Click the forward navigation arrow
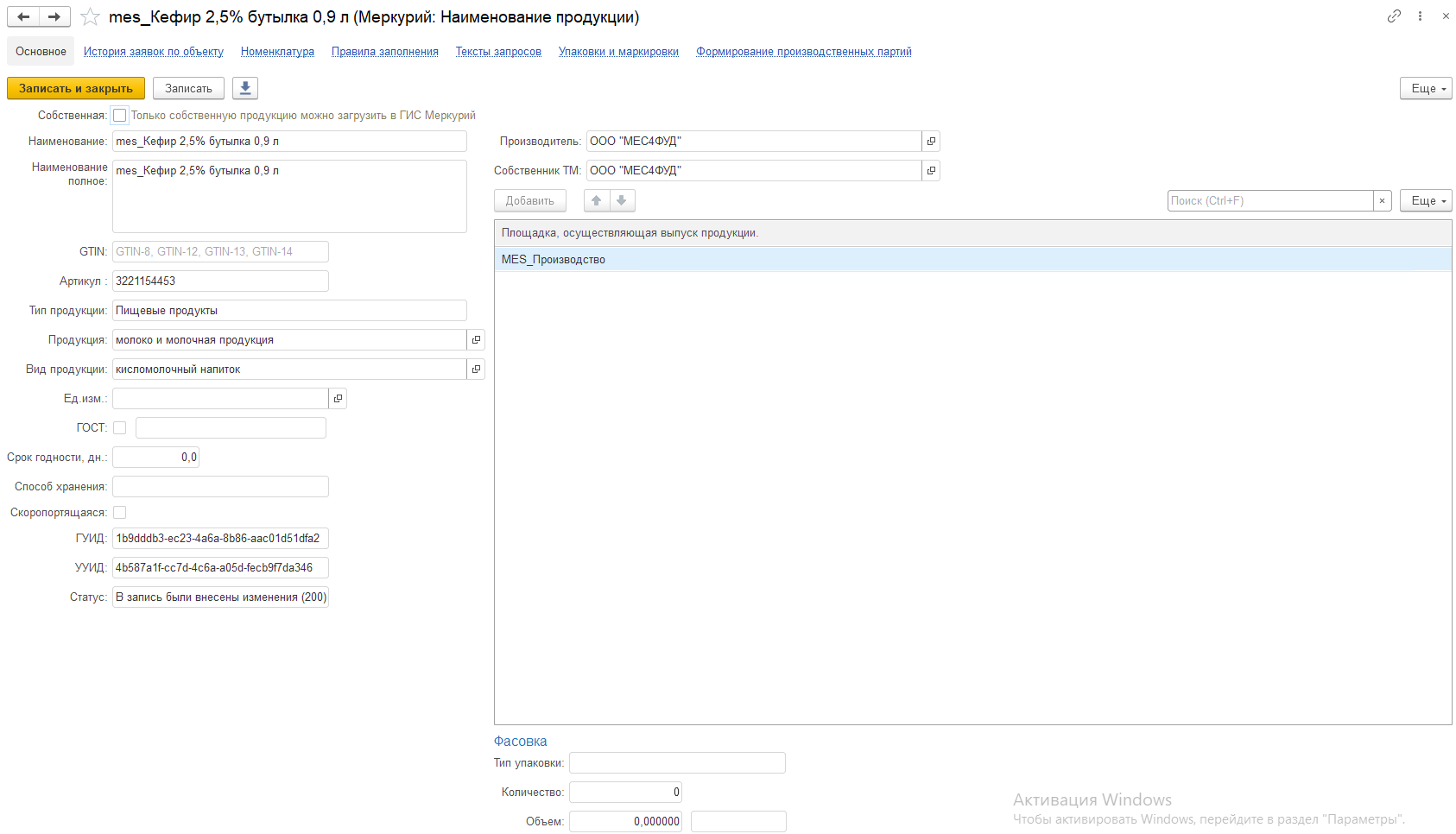 point(54,16)
